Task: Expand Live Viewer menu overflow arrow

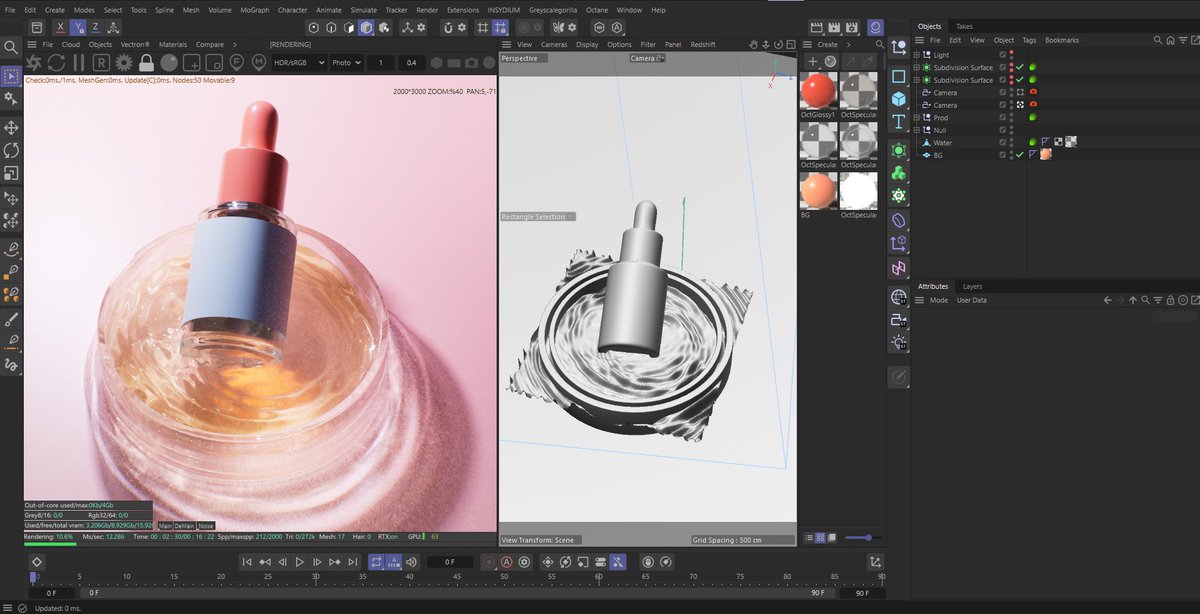Action: coord(235,44)
